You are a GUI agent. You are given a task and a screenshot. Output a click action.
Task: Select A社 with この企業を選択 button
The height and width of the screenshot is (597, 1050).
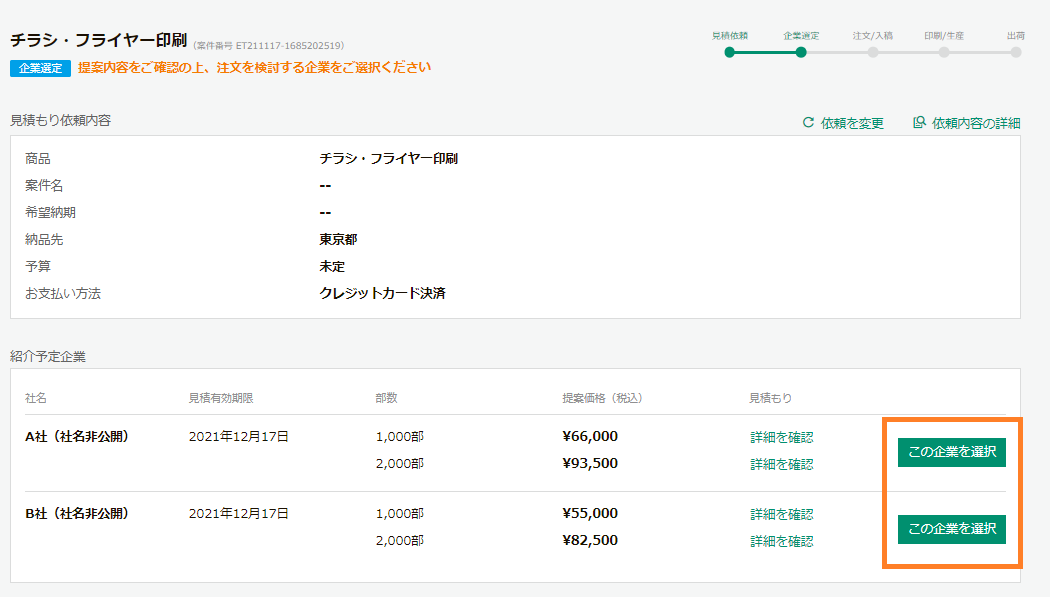pos(951,450)
